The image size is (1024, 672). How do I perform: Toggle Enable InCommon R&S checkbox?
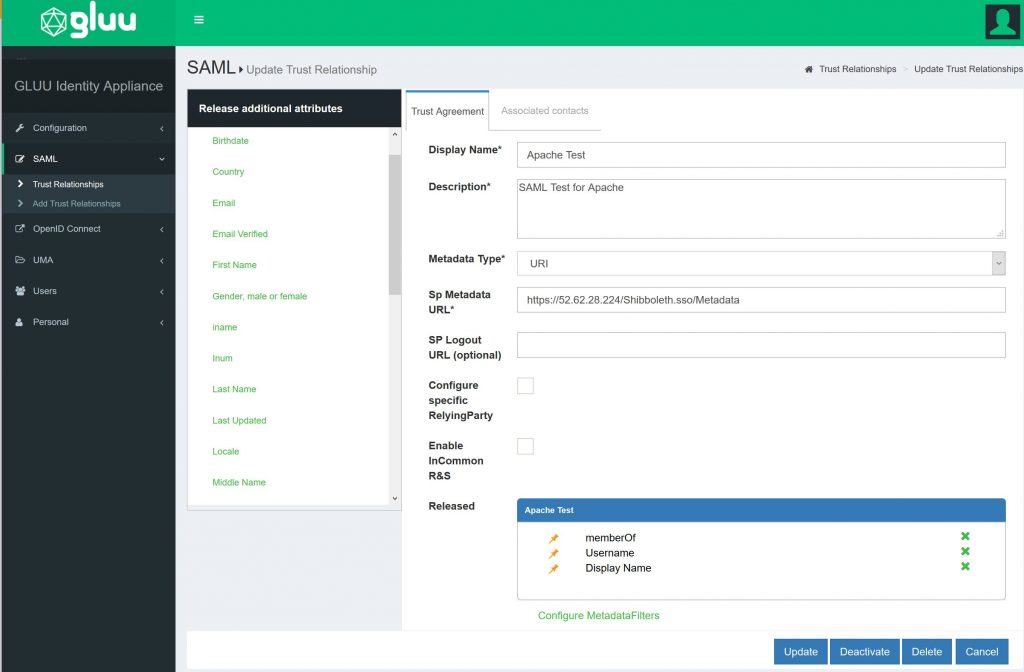click(x=525, y=446)
